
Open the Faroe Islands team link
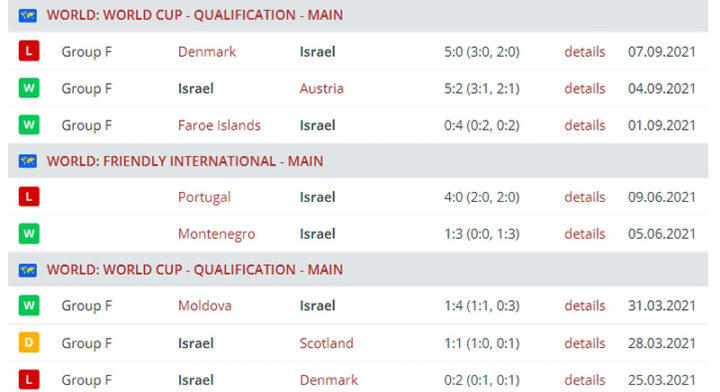pos(219,125)
